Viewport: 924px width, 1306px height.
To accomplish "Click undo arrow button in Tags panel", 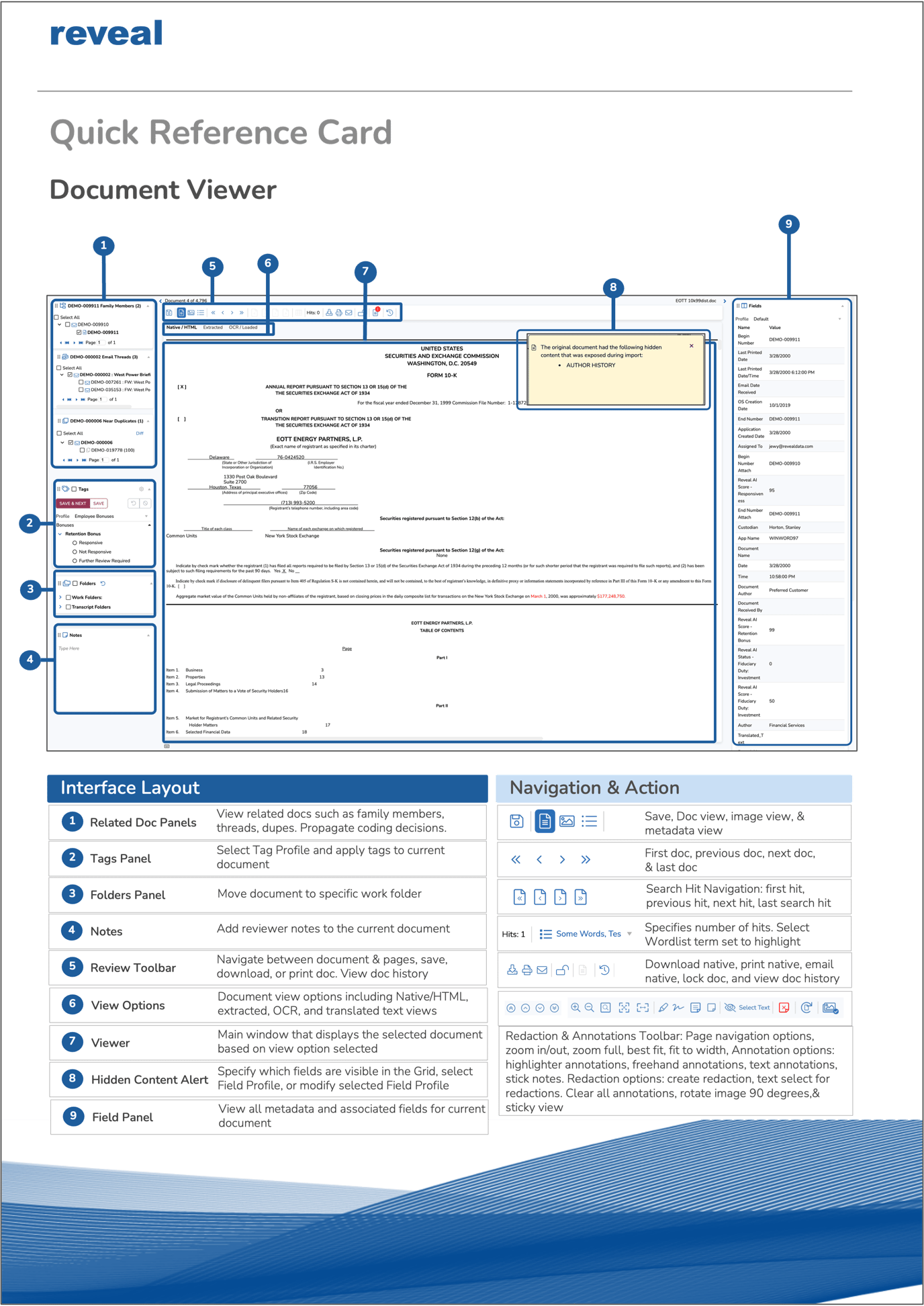I will [133, 503].
